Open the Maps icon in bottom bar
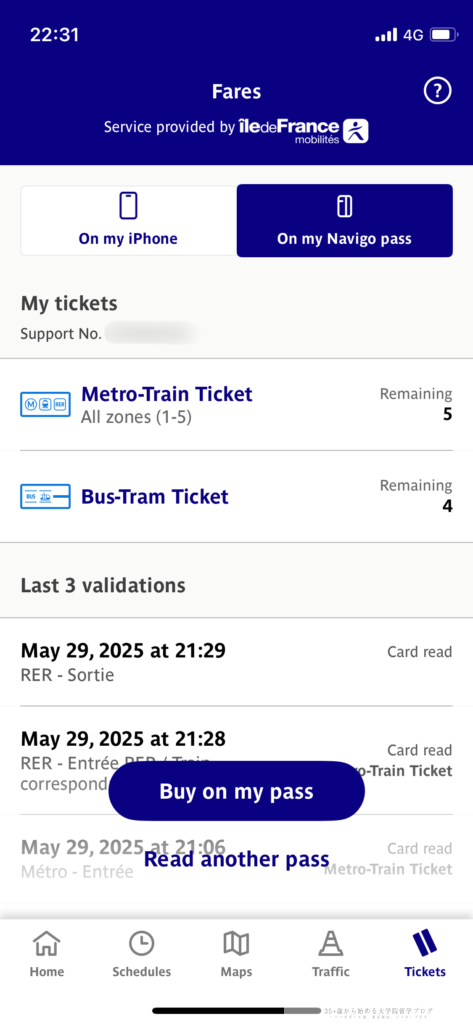The image size is (473, 1024). [236, 944]
